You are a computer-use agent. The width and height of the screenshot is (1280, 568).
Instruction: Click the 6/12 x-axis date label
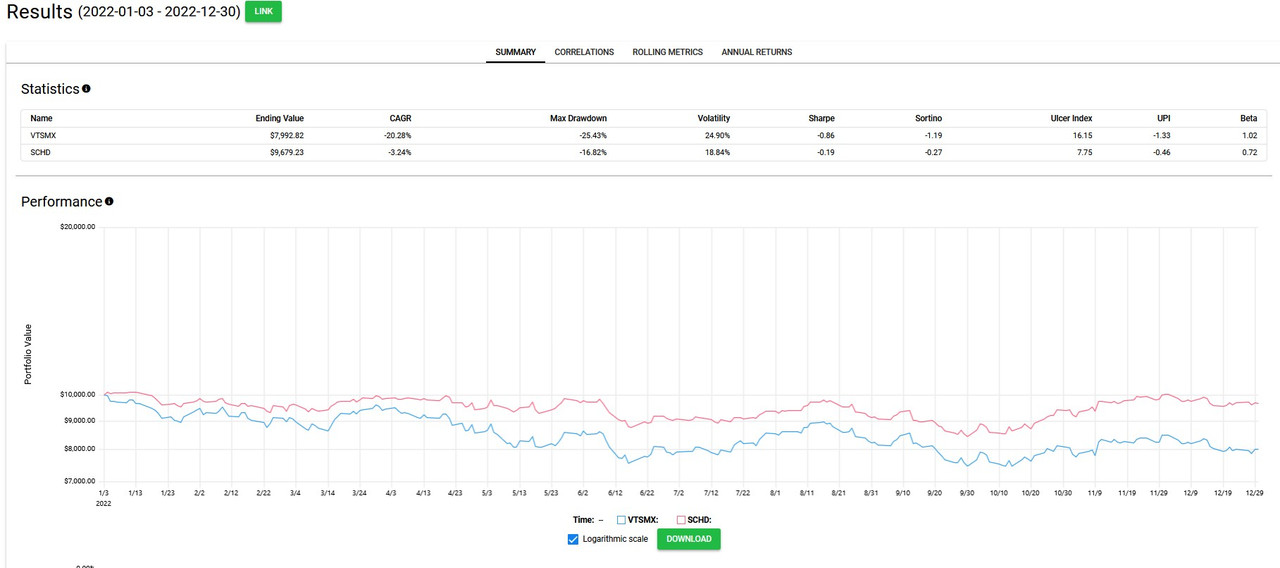(x=615, y=493)
